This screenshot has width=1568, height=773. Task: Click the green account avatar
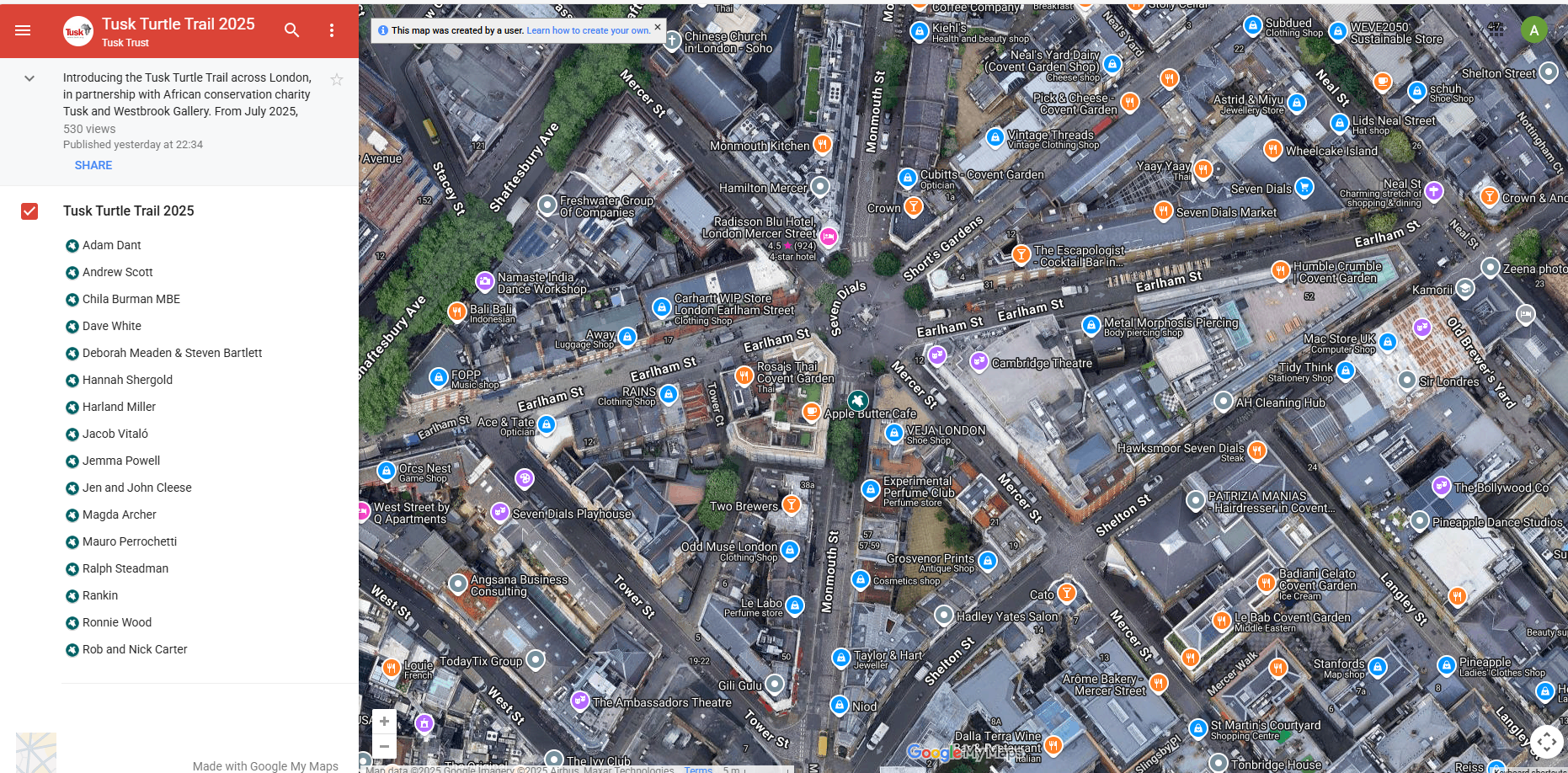tap(1533, 30)
